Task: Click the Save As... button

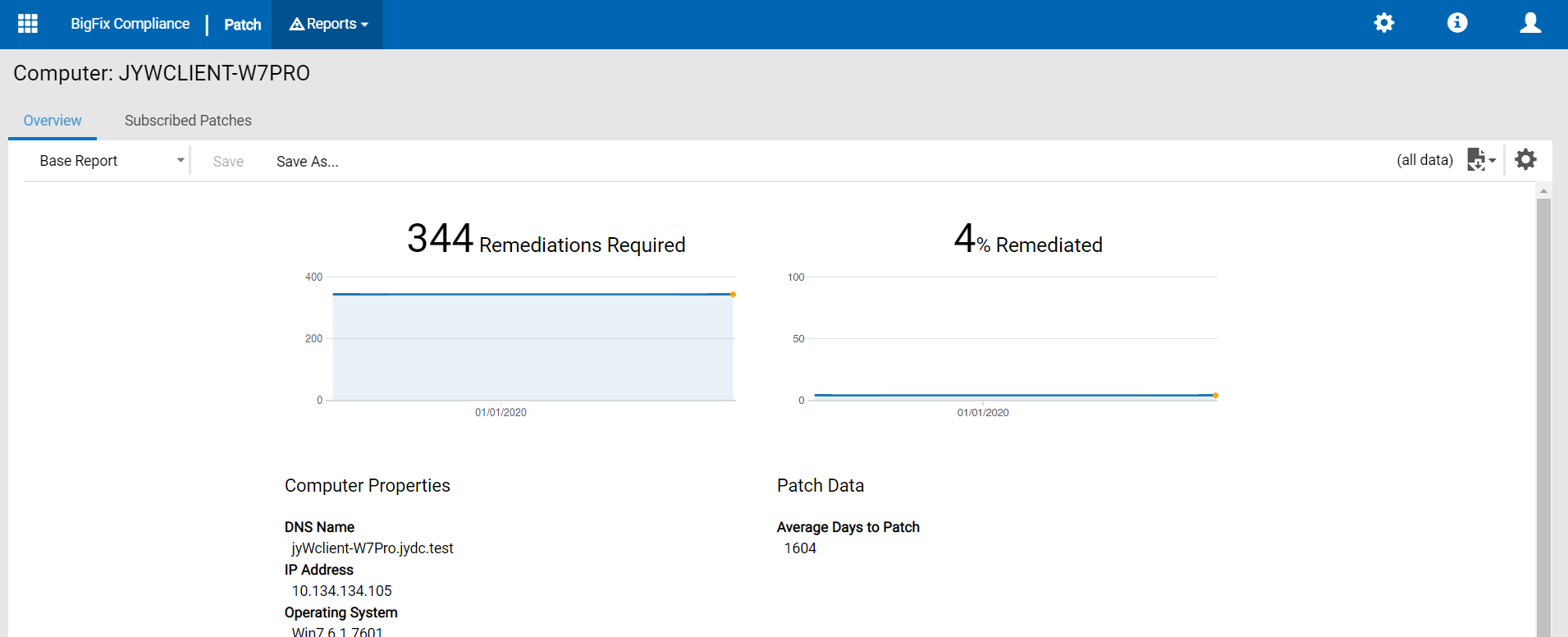Action: 307,162
